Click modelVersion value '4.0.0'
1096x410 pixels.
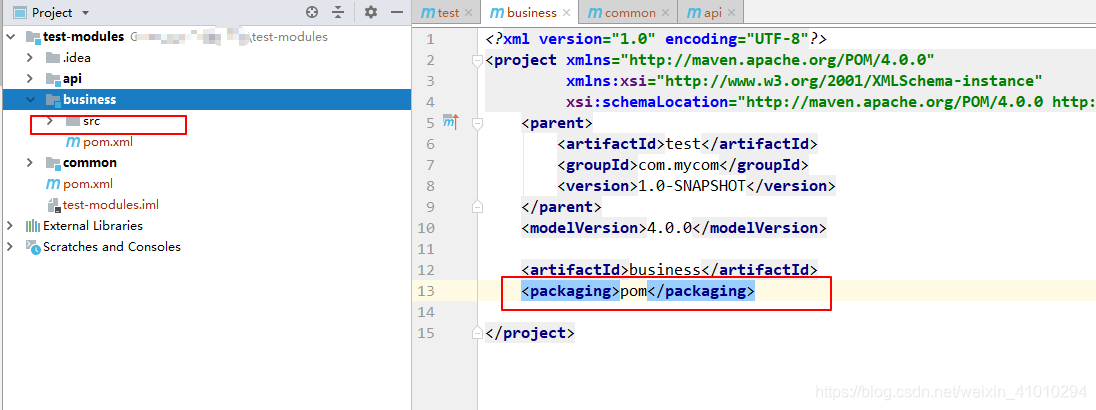pos(670,228)
